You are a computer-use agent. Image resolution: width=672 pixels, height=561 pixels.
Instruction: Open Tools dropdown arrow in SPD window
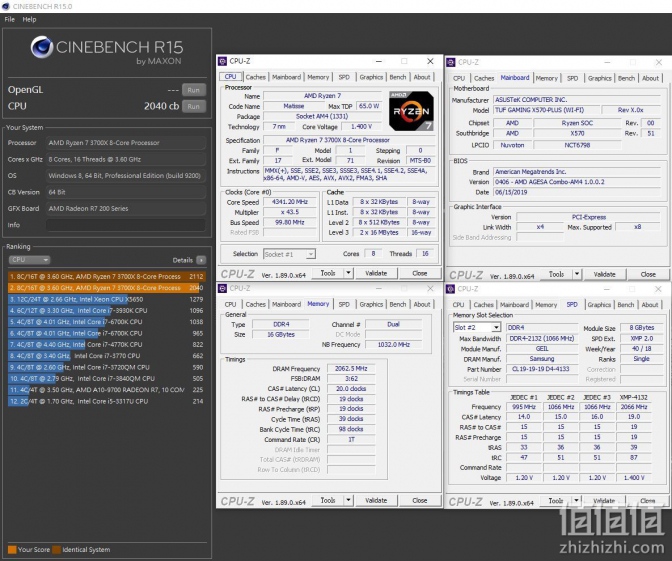pyautogui.click(x=576, y=501)
